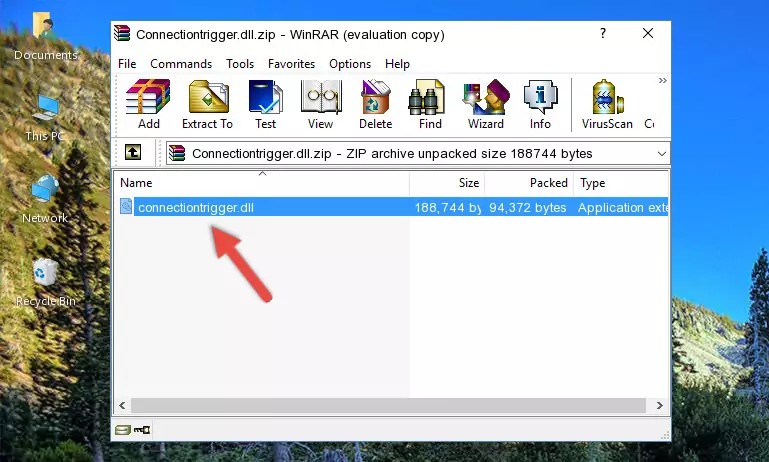Screen dimensions: 769x462
Task: Open the Help menu
Action: tap(397, 64)
